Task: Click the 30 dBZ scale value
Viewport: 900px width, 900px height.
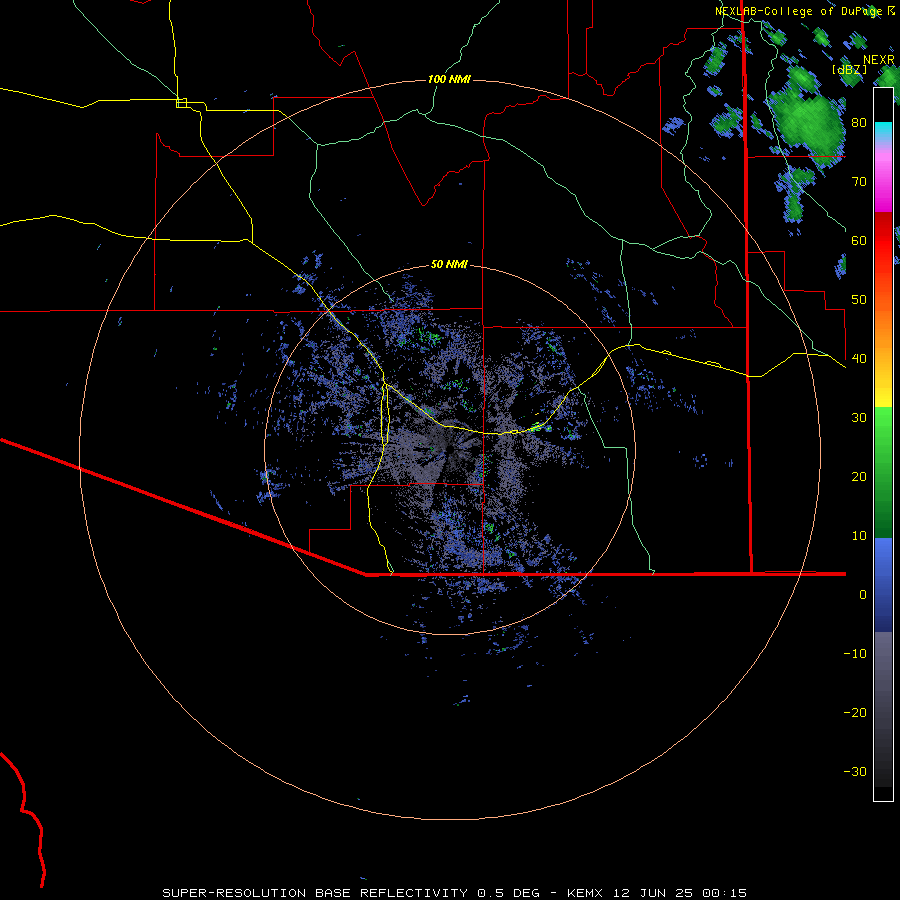Action: point(859,418)
